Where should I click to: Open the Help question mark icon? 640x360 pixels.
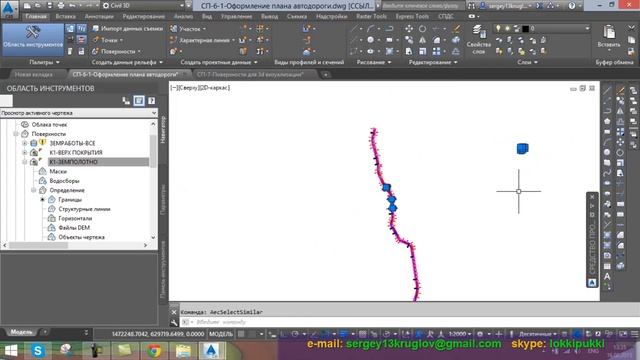click(x=572, y=6)
